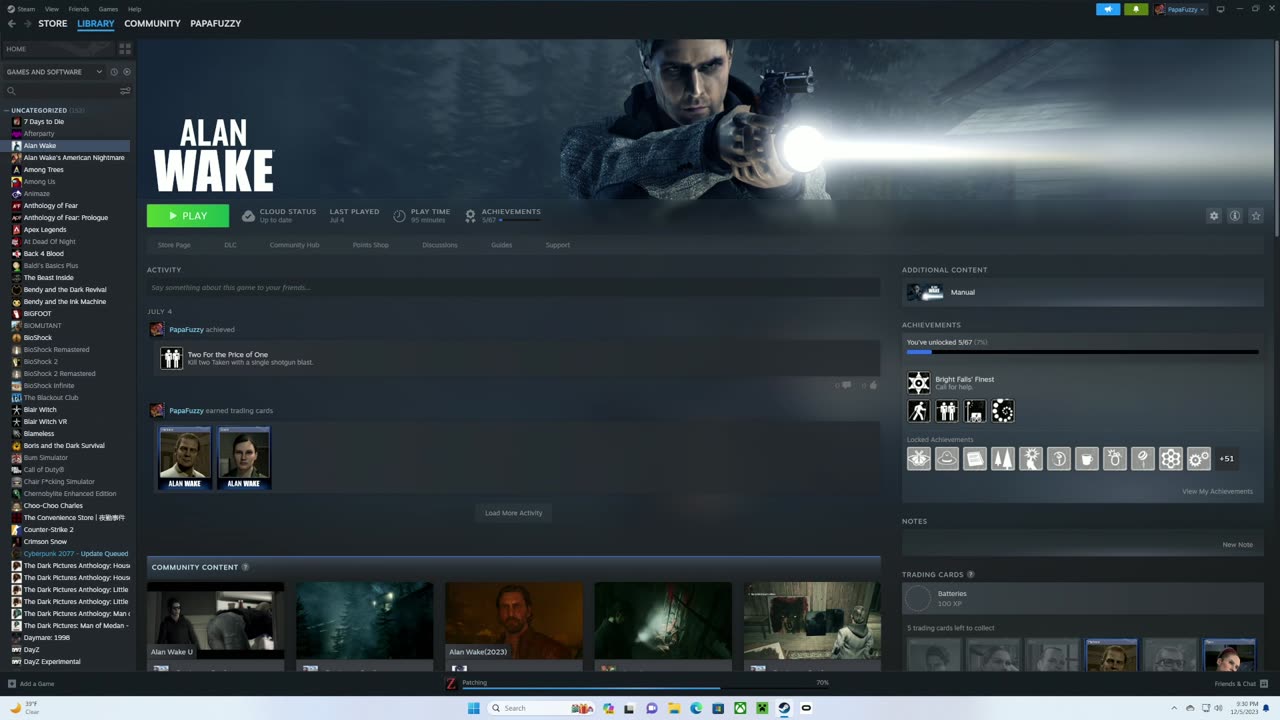Screen dimensions: 1280x720
Task: Open Alan Wake U community thumbnail
Action: coord(215,622)
